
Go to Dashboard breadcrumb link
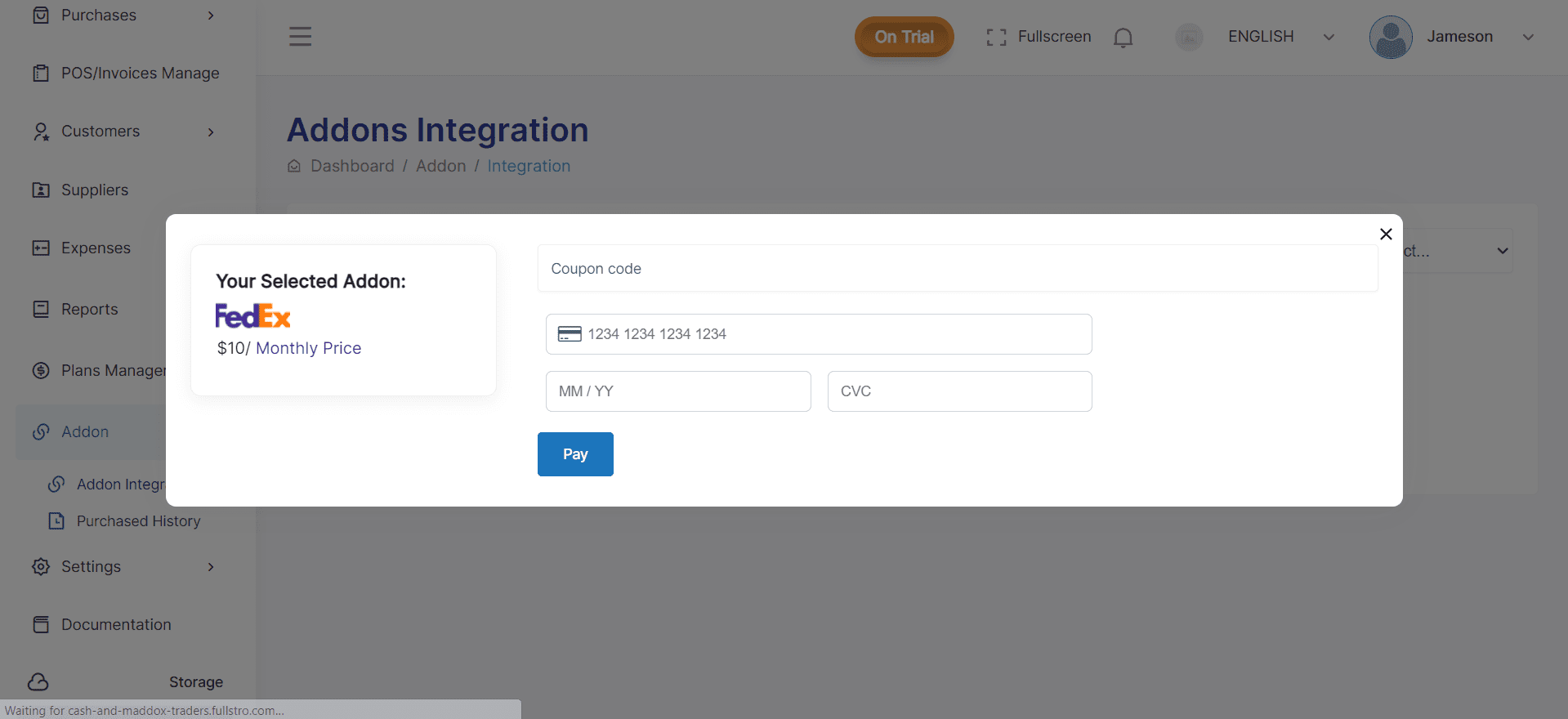tap(352, 166)
